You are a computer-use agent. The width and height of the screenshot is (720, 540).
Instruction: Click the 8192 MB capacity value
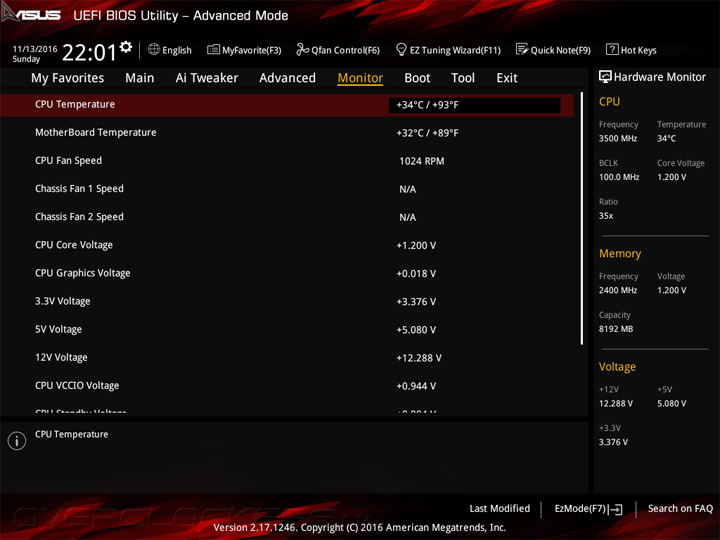[x=616, y=329]
